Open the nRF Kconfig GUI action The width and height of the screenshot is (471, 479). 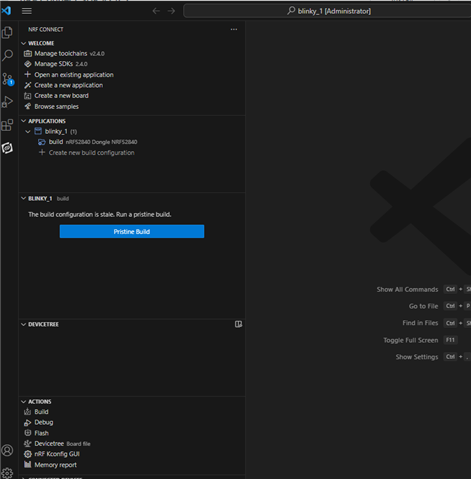point(52,454)
